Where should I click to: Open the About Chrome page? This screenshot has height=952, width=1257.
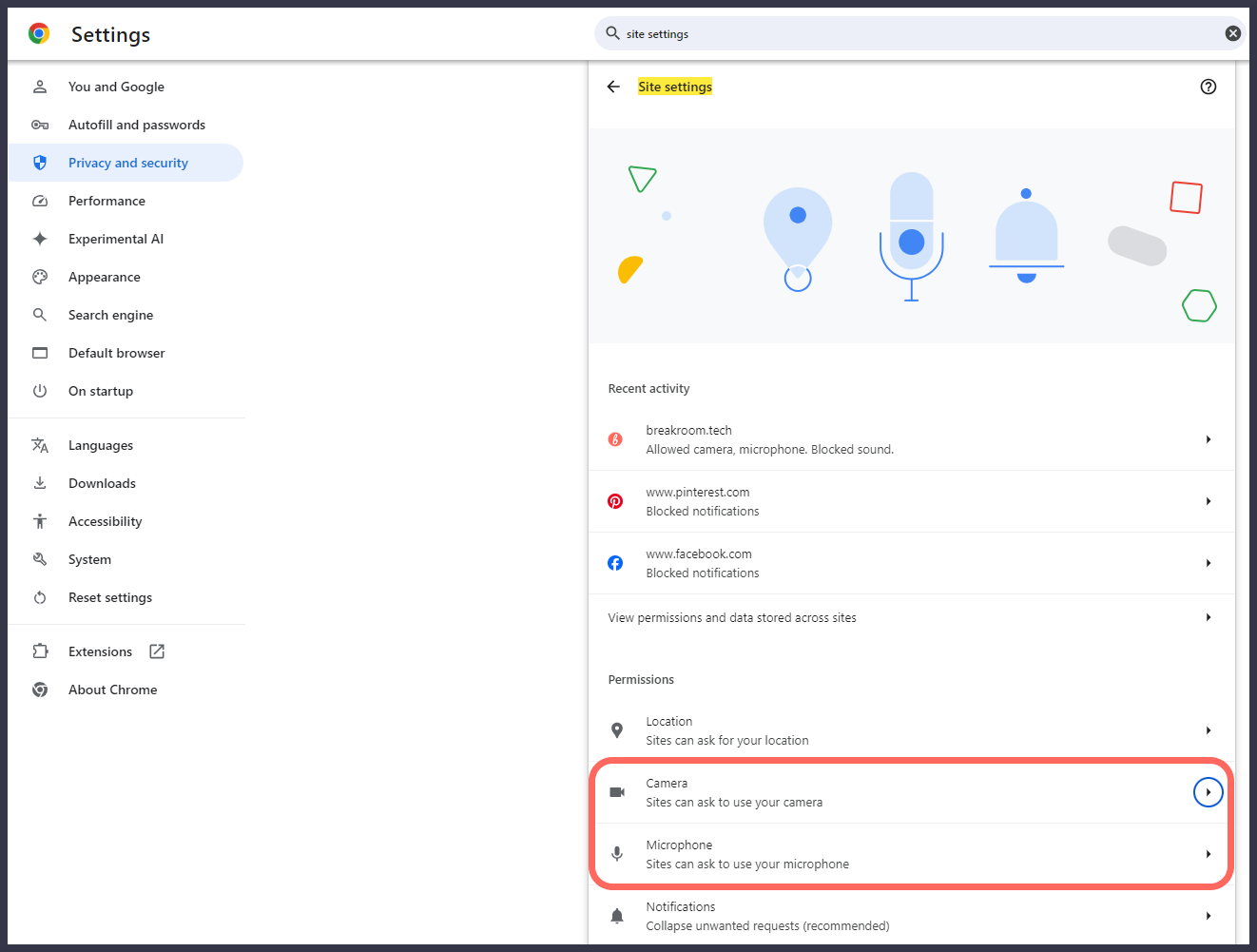click(113, 690)
